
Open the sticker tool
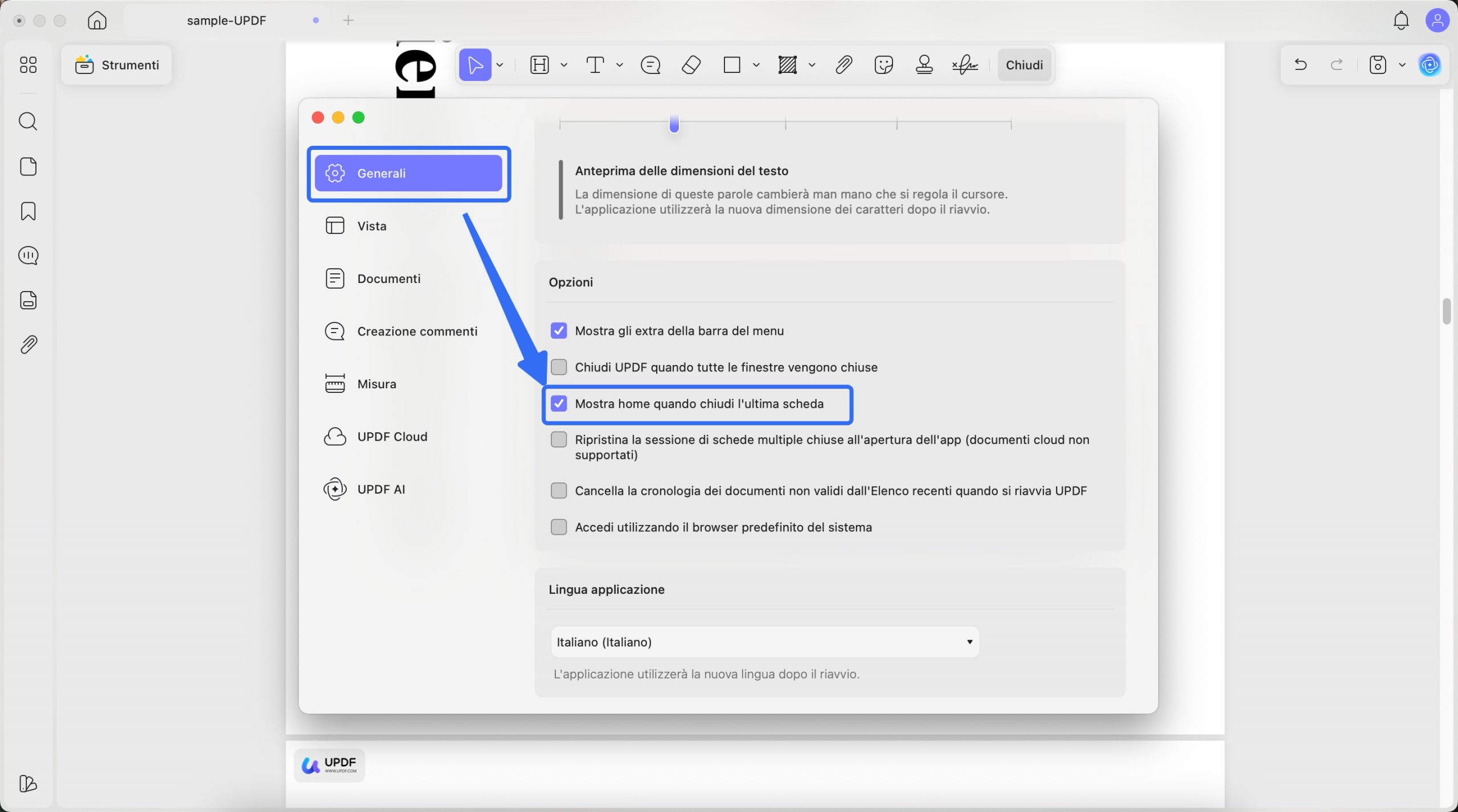[883, 65]
